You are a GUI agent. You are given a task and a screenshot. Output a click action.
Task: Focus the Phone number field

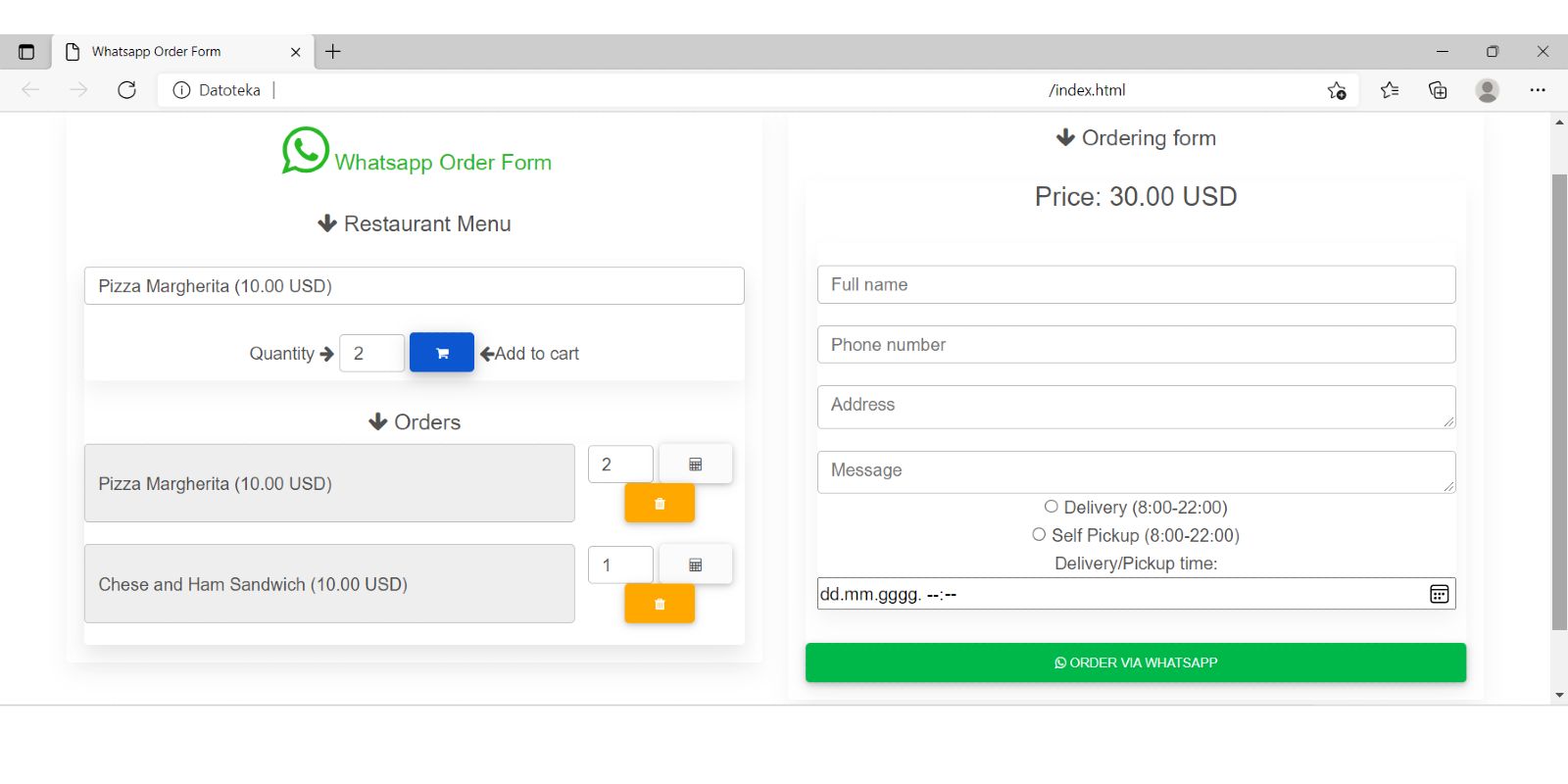[x=1136, y=345]
